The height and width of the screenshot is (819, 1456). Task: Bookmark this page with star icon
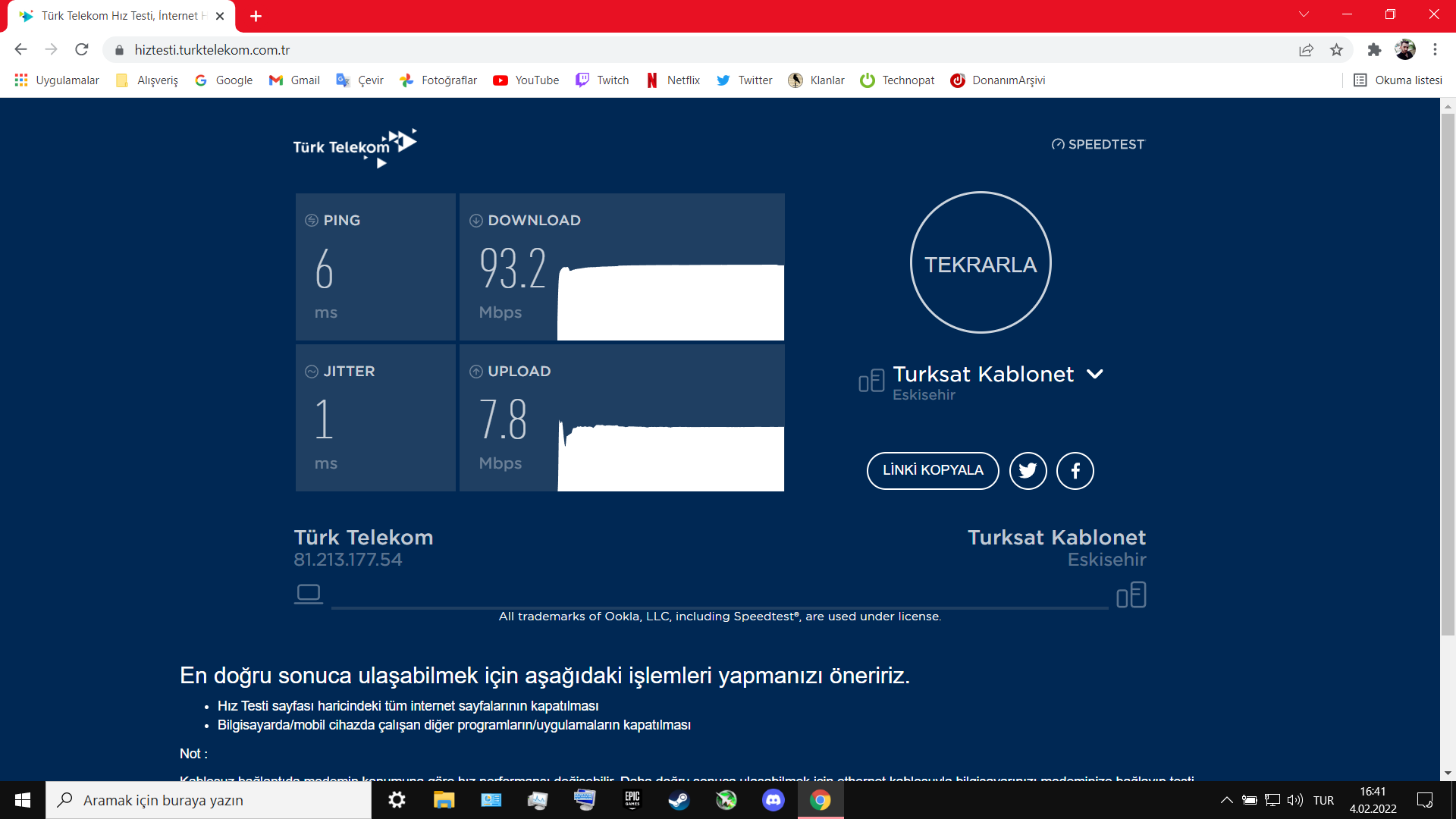click(1336, 50)
